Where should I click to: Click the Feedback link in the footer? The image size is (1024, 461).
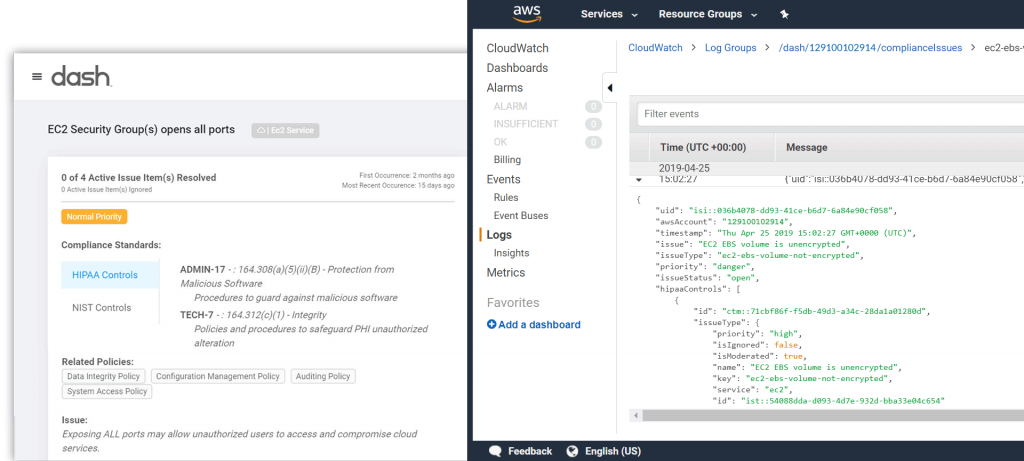pyautogui.click(x=530, y=451)
